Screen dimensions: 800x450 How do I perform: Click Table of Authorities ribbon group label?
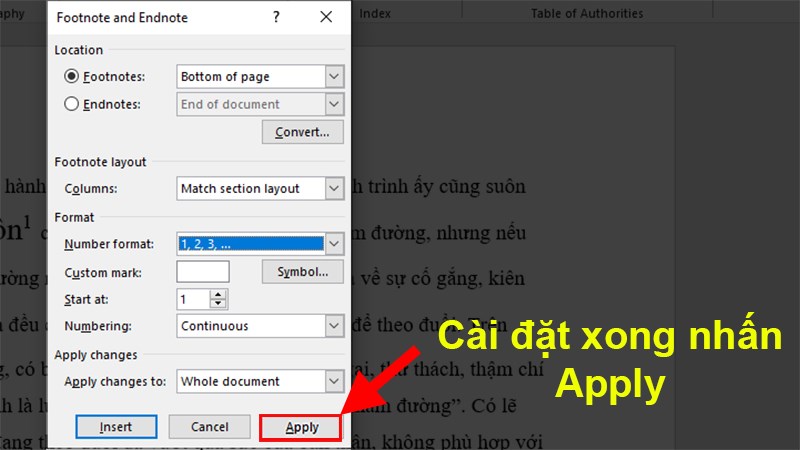587,14
